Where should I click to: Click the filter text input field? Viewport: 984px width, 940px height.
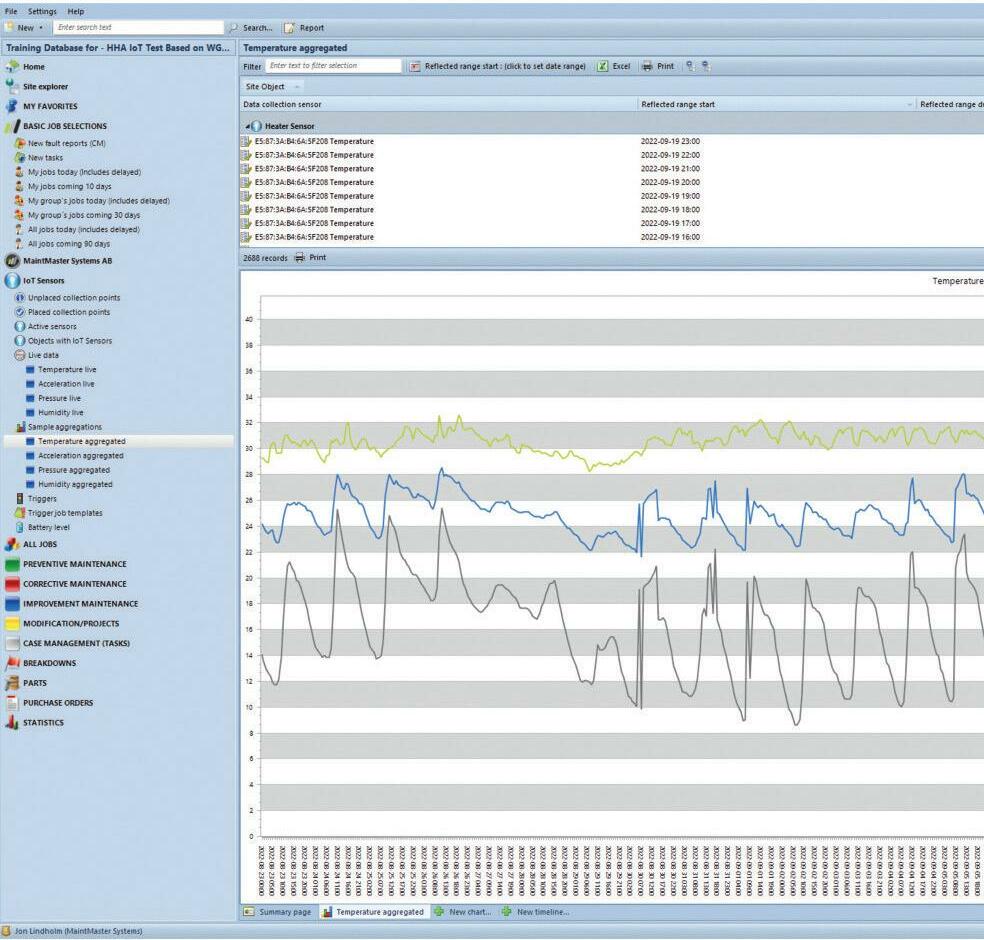333,66
